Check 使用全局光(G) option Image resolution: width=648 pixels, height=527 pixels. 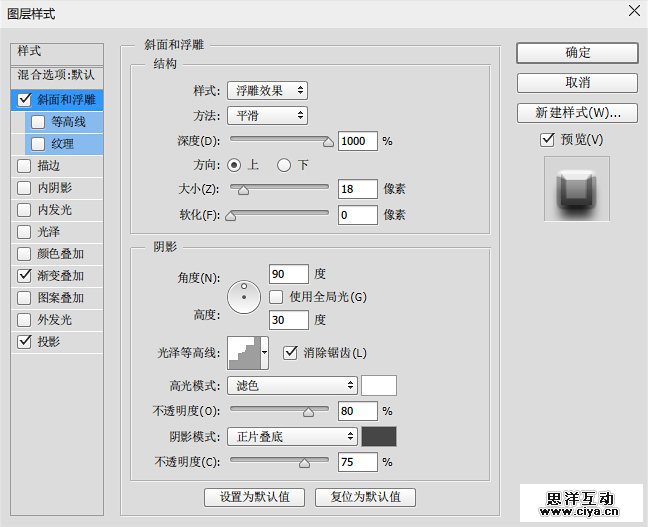coord(276,297)
